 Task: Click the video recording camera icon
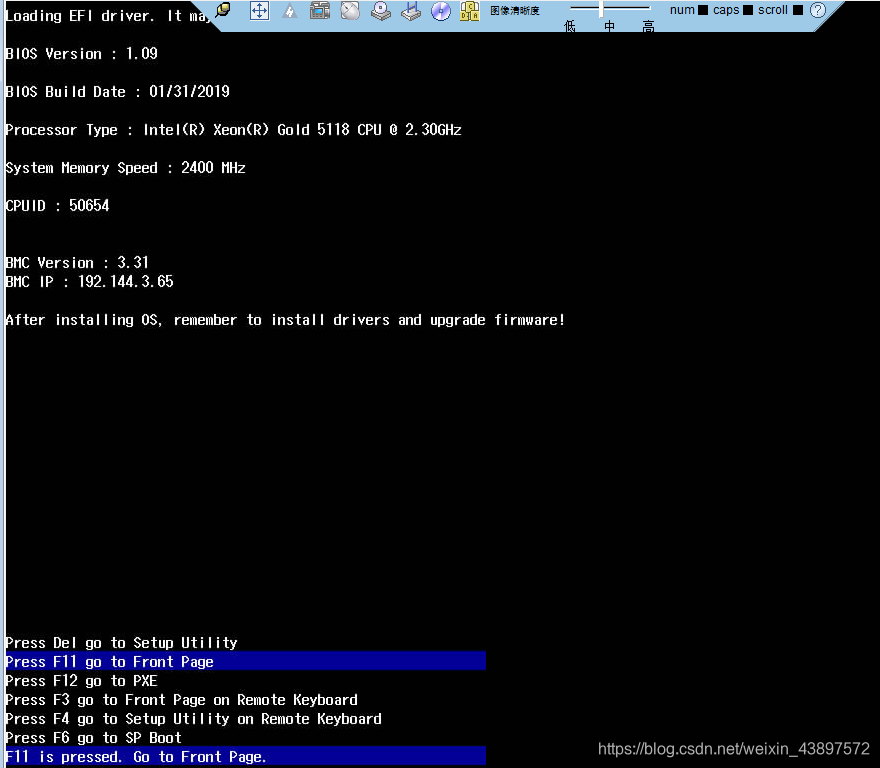coord(320,11)
